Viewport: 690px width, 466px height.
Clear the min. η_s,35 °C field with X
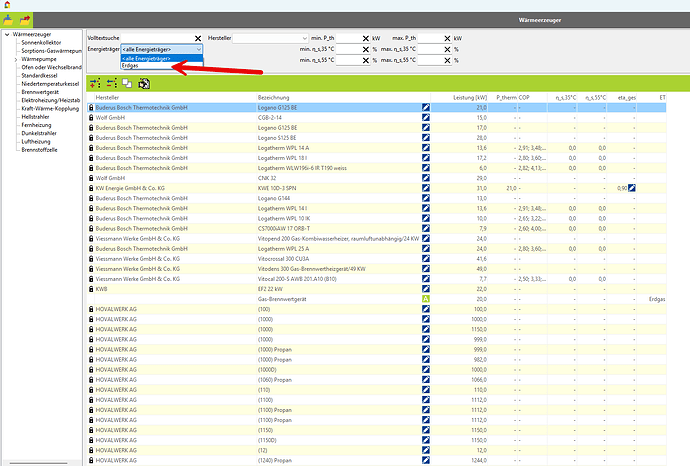[366, 49]
